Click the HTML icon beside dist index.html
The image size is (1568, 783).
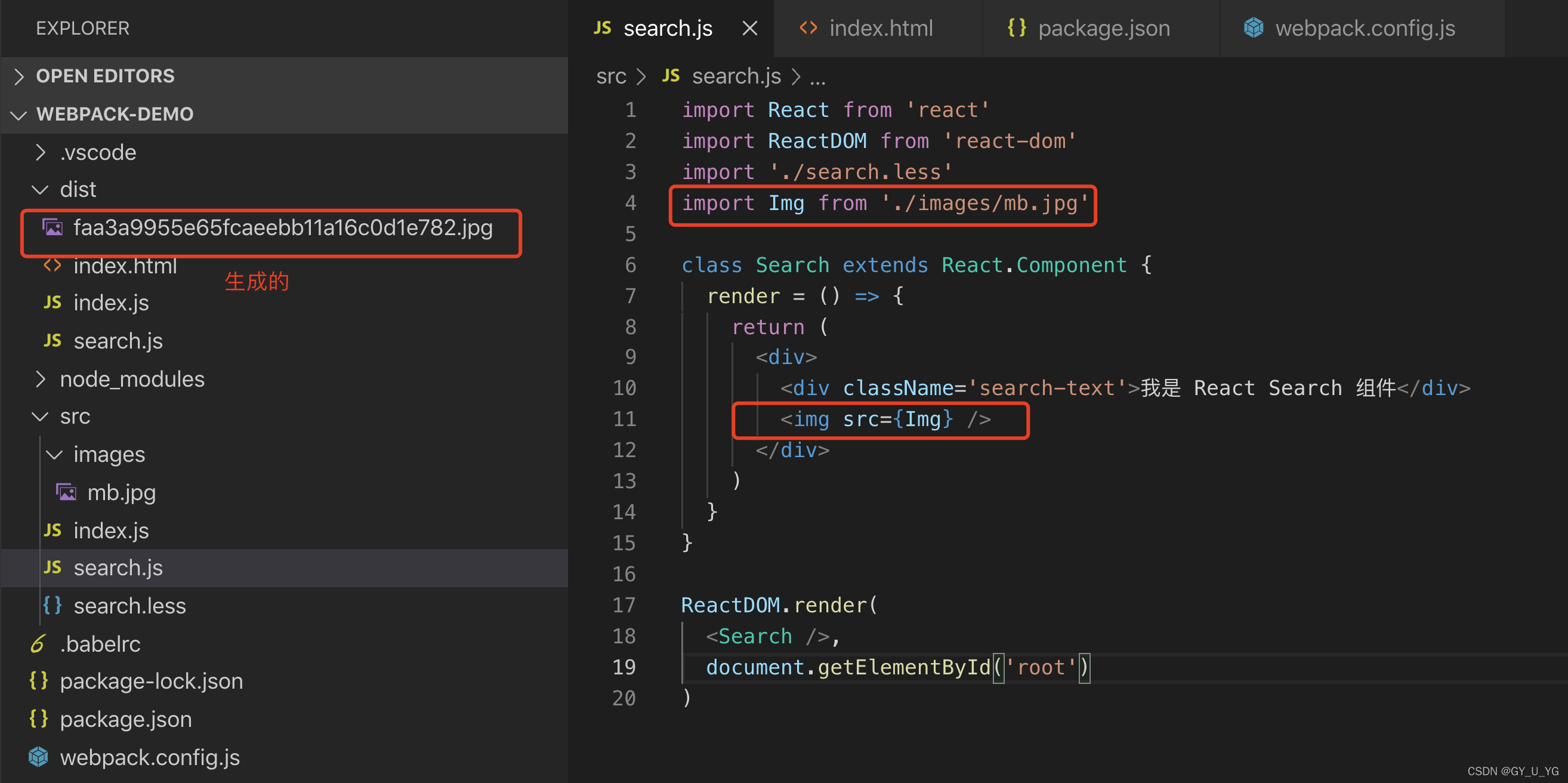pos(53,266)
